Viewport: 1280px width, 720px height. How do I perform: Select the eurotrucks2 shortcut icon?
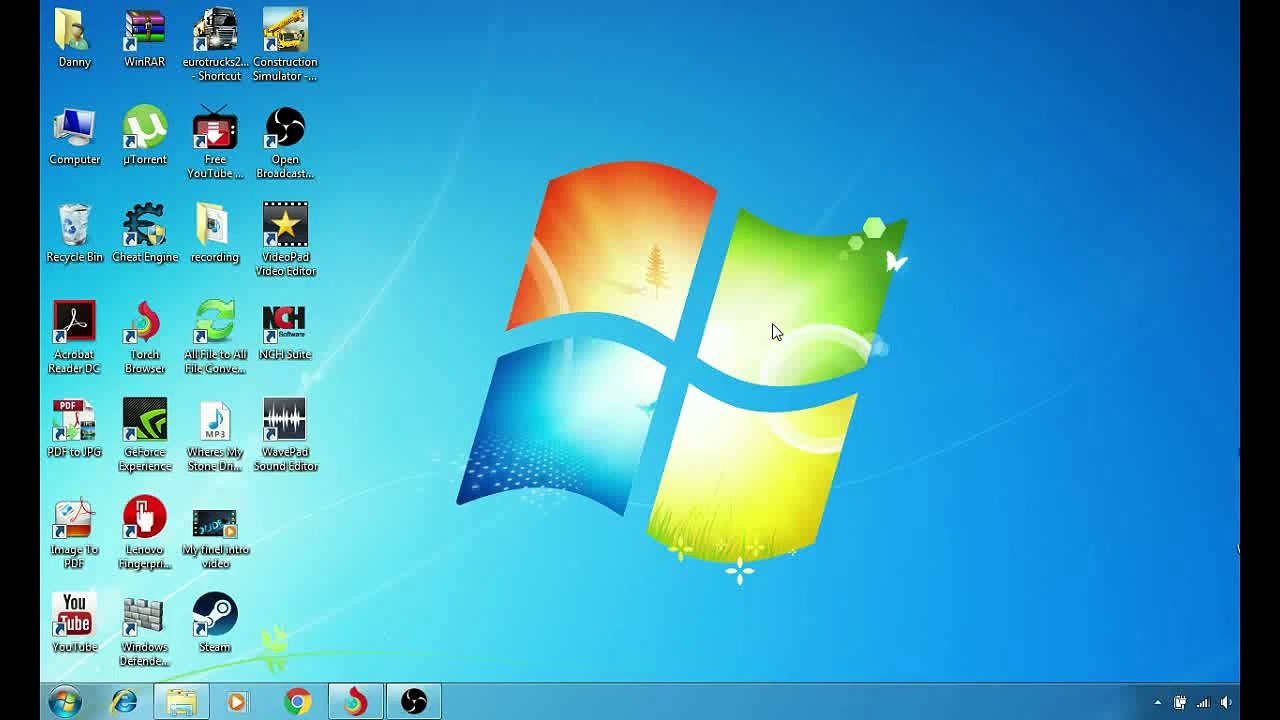(x=215, y=30)
